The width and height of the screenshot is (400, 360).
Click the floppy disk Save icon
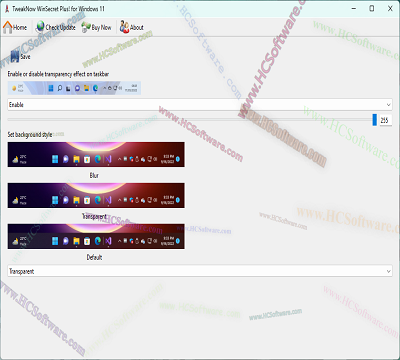[15, 56]
